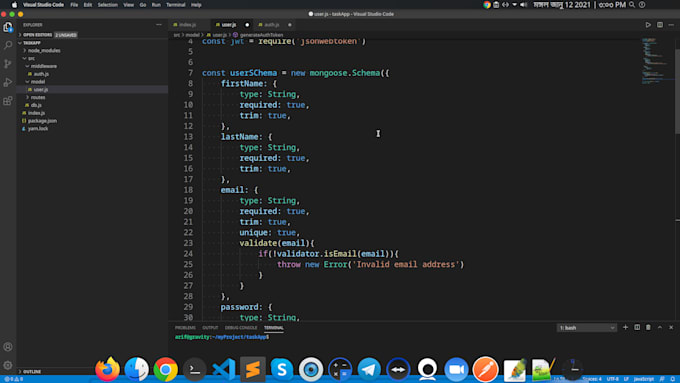The width and height of the screenshot is (680, 383).
Task: Open the Extensions view
Action: coord(8,101)
